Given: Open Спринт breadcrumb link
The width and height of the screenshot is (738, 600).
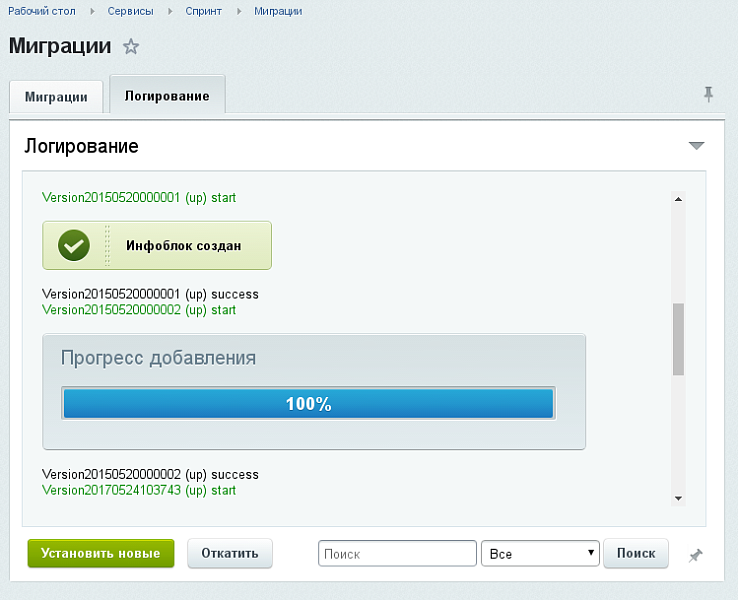Looking at the screenshot, I should (x=204, y=11).
